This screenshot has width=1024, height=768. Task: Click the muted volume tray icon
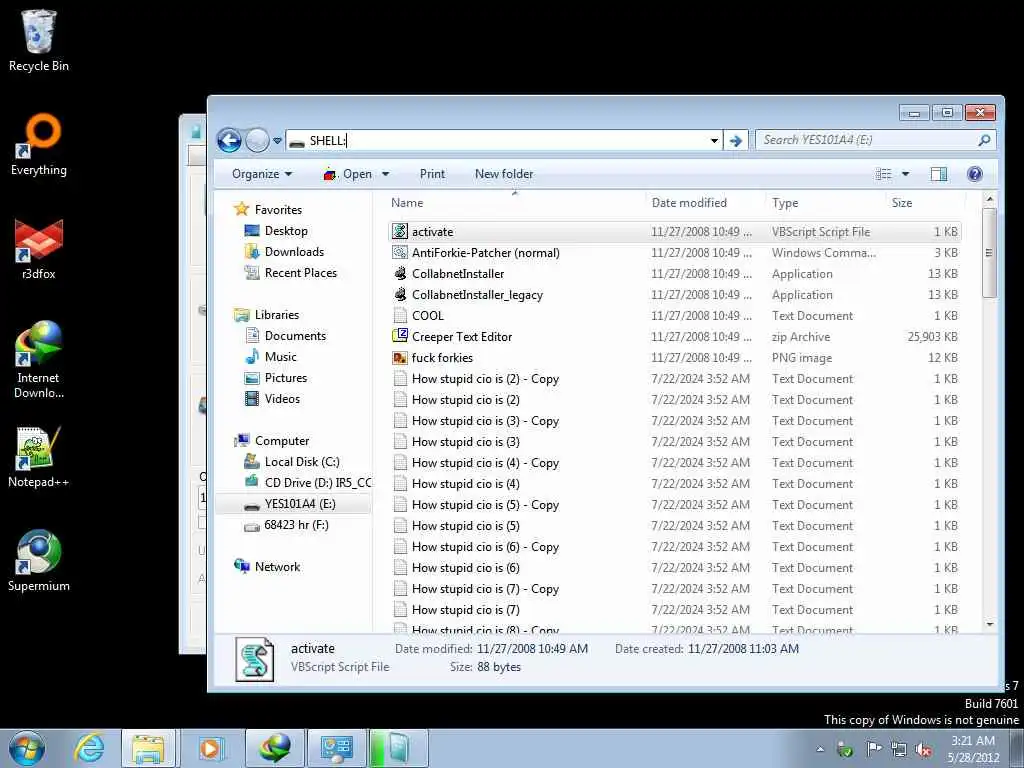click(923, 749)
